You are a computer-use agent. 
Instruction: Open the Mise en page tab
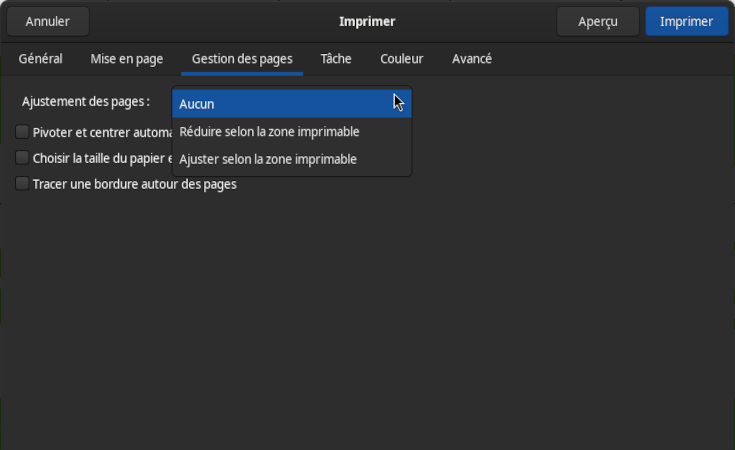pyautogui.click(x=127, y=59)
